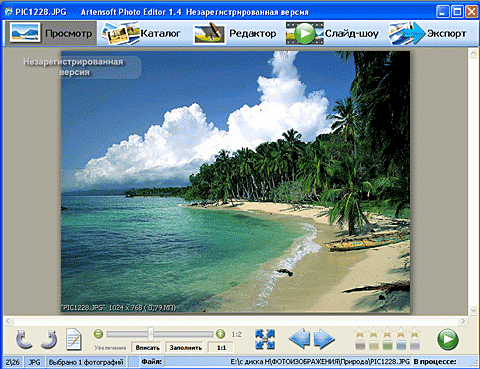Click the green plus zoom-in icon
This screenshot has height=369, width=480.
(220, 334)
